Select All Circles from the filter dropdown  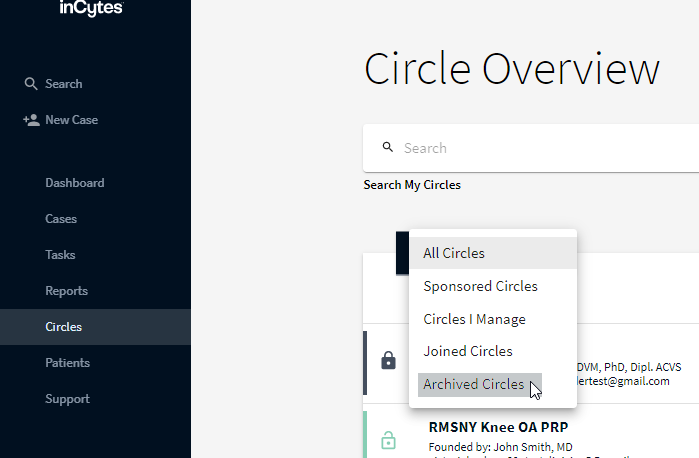tap(454, 254)
